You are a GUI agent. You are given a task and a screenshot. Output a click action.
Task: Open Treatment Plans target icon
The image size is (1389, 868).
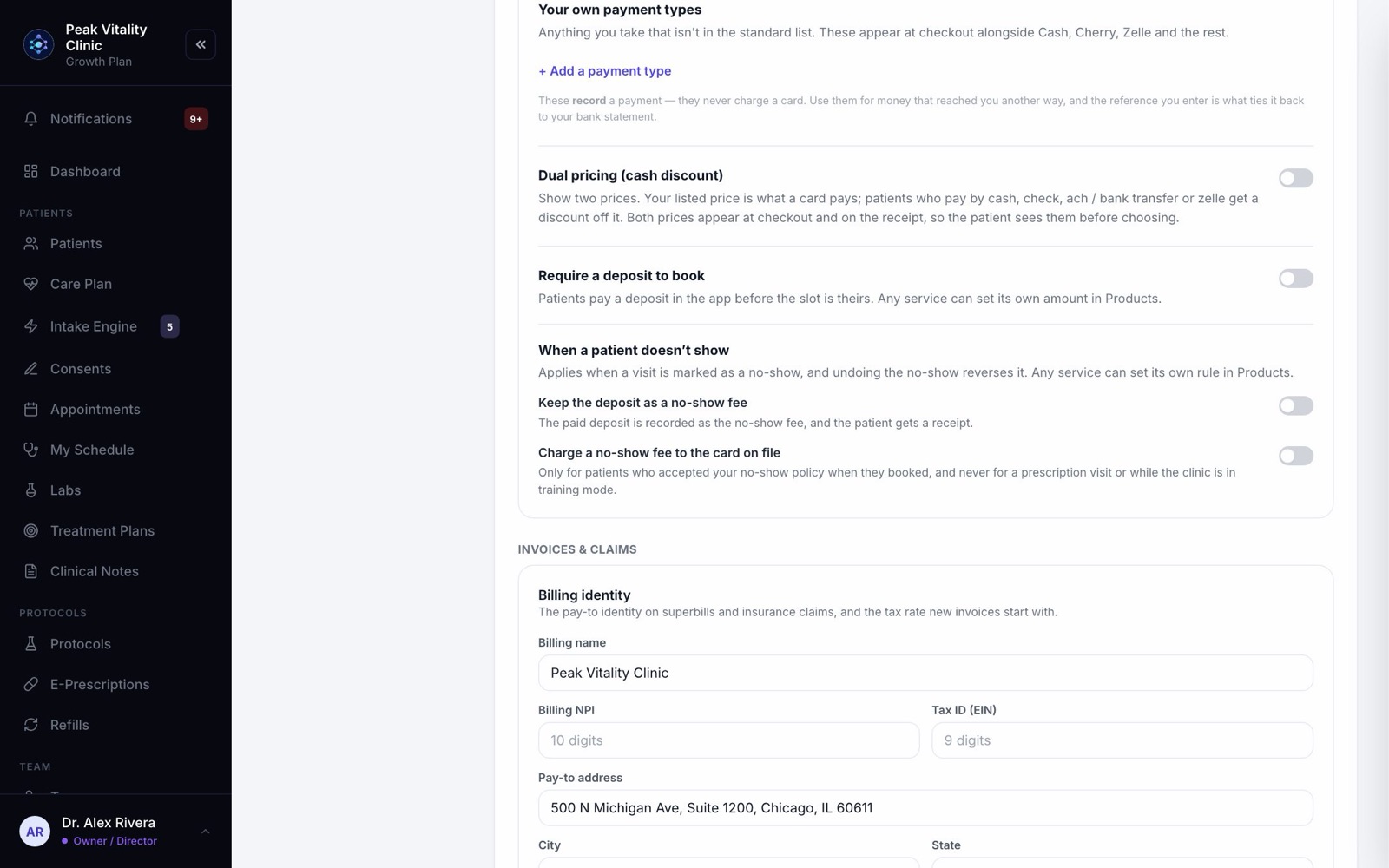[31, 531]
